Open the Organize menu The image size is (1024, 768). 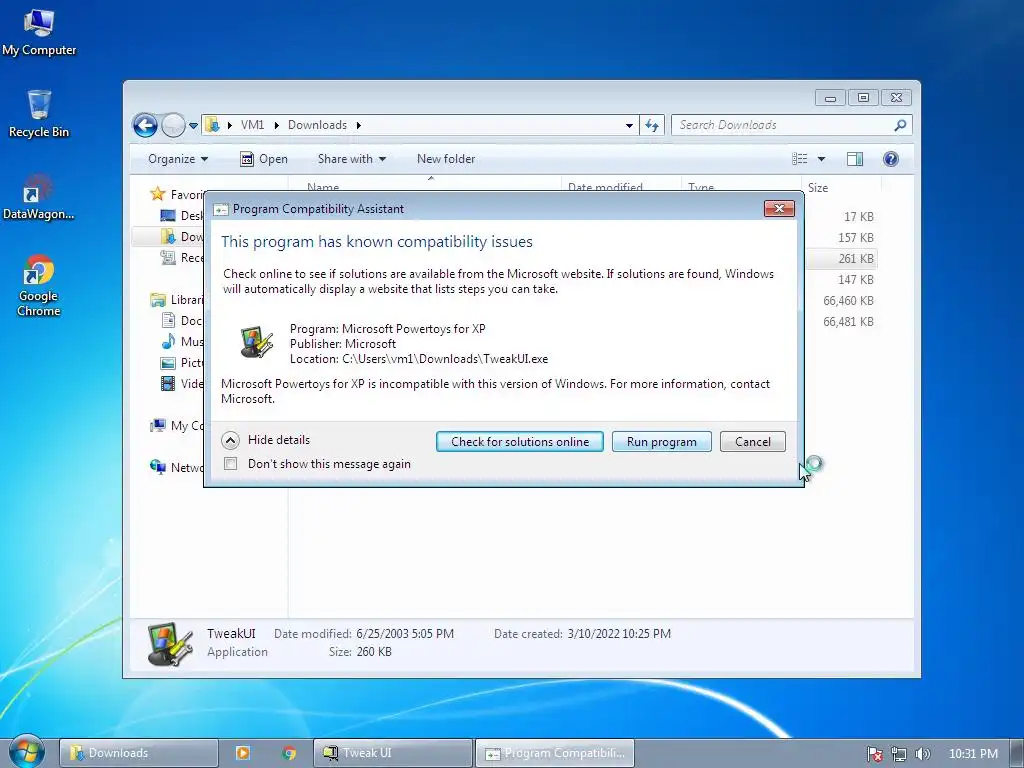[x=178, y=159]
